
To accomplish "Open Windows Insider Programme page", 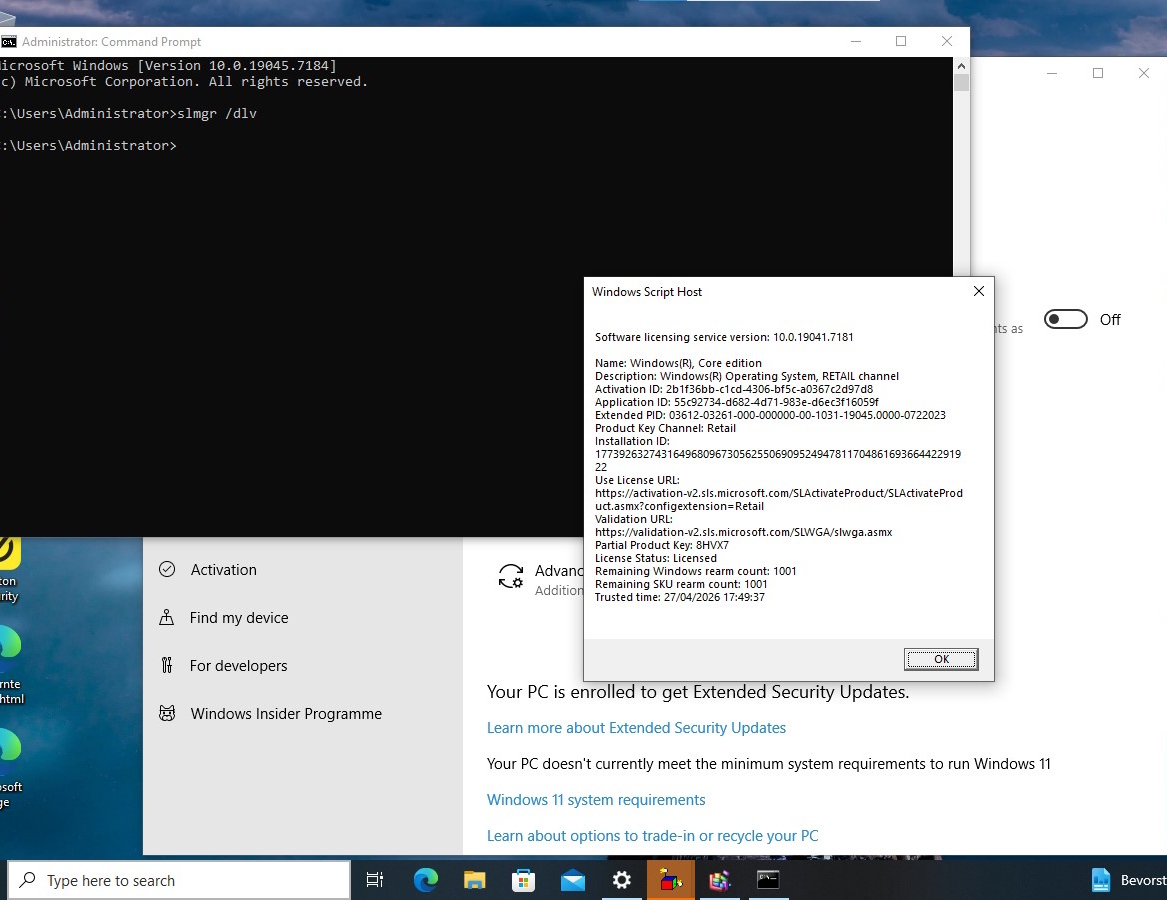I will click(286, 714).
